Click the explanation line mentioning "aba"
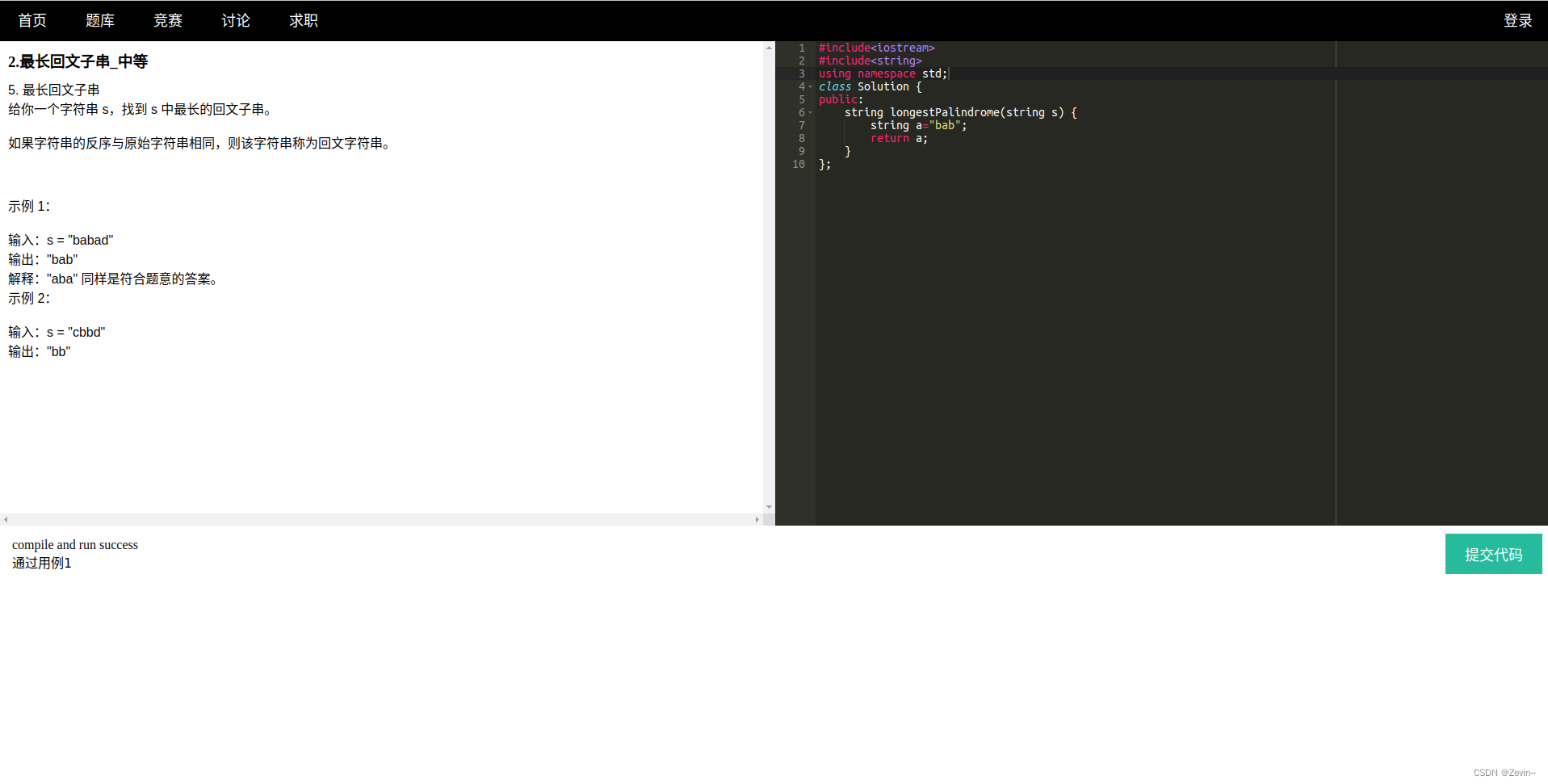 (x=114, y=279)
